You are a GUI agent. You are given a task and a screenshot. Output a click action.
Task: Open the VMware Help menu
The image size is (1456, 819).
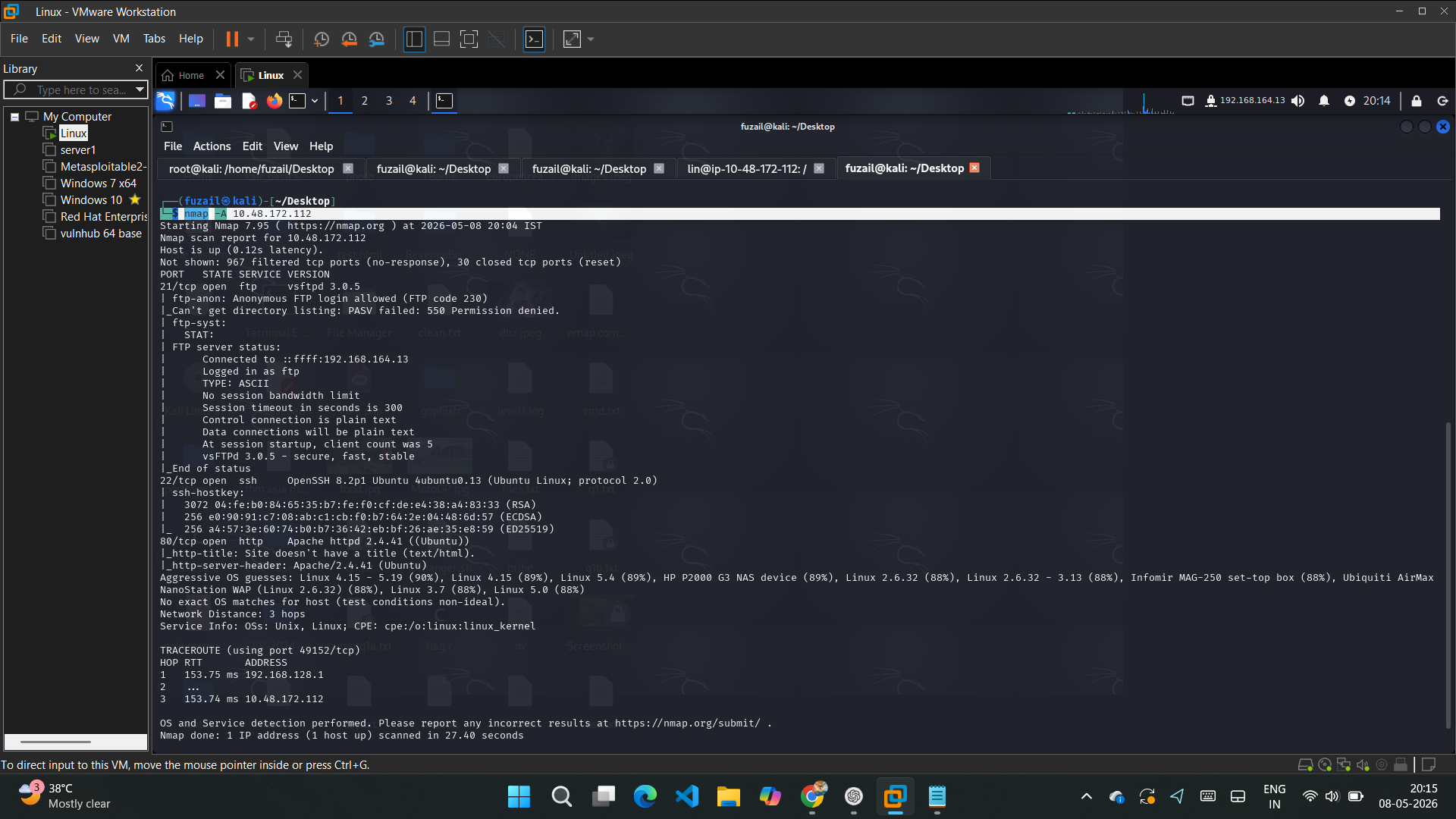tap(191, 39)
